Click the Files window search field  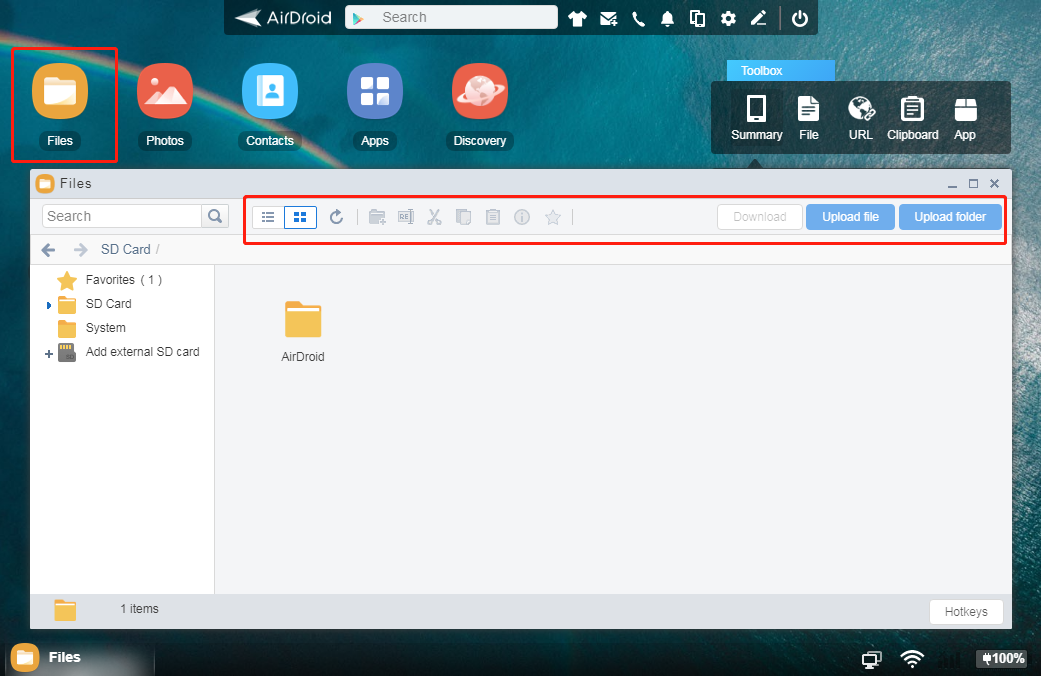click(122, 216)
